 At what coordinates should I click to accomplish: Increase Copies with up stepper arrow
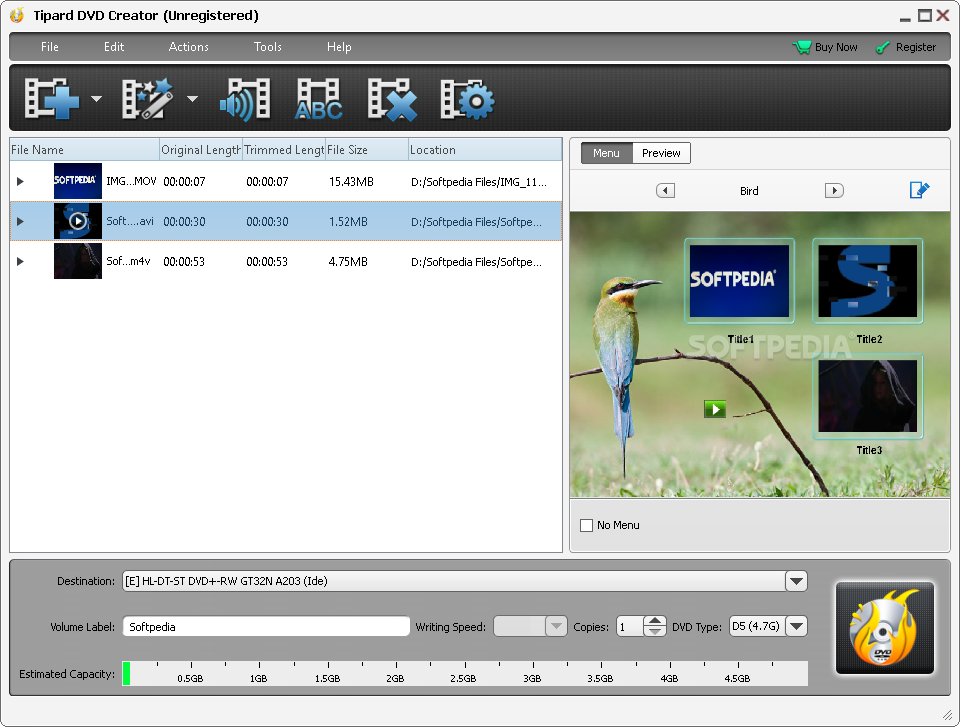(655, 621)
